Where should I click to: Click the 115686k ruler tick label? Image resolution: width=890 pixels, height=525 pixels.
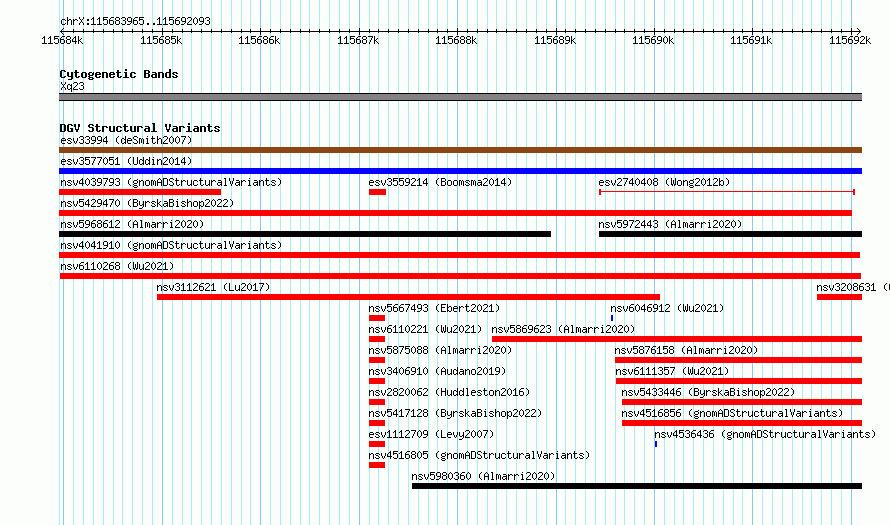coord(259,40)
